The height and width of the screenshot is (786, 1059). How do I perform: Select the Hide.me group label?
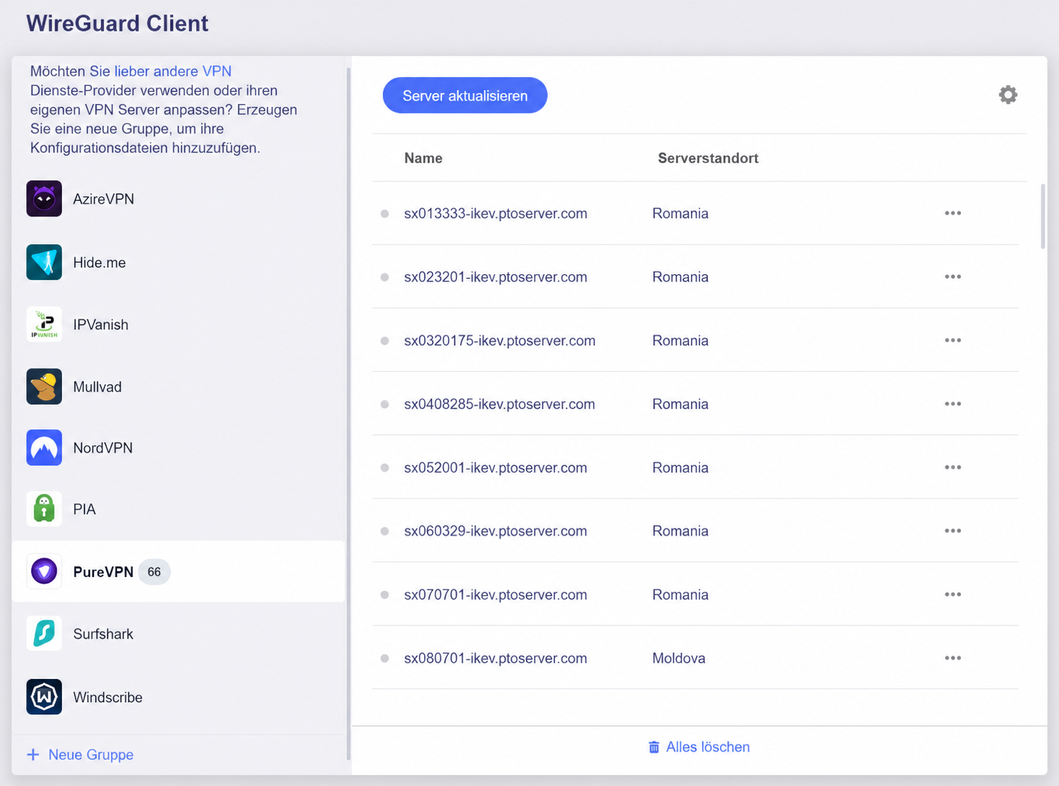(x=99, y=263)
